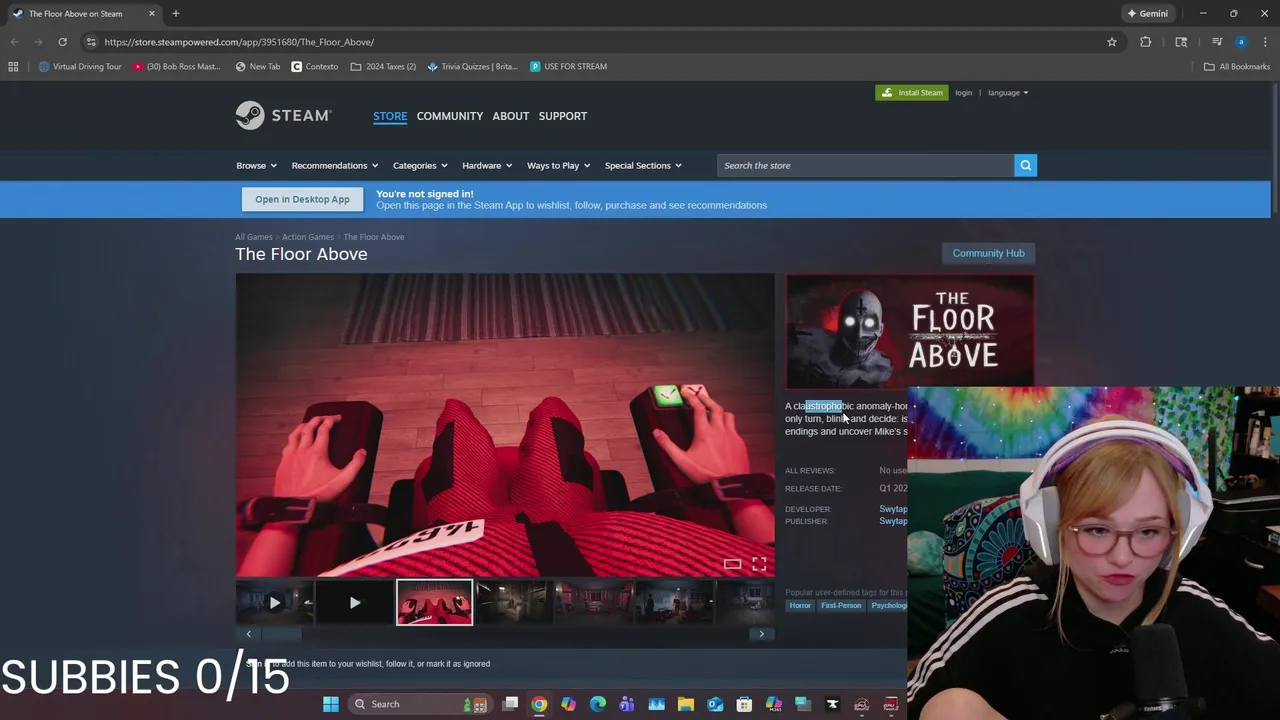
Task: Open the media controls icon in Chrome toolbar
Action: (x=1217, y=42)
